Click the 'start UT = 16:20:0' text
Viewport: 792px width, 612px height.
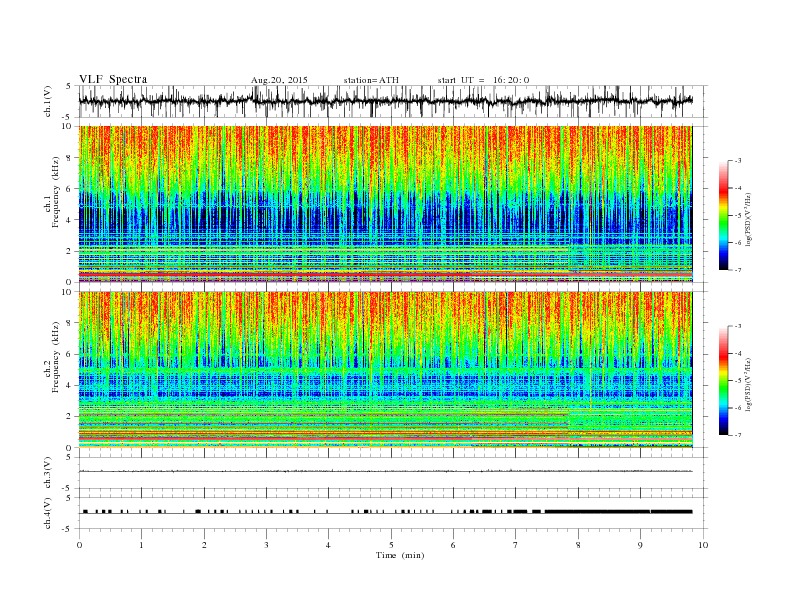[483, 80]
